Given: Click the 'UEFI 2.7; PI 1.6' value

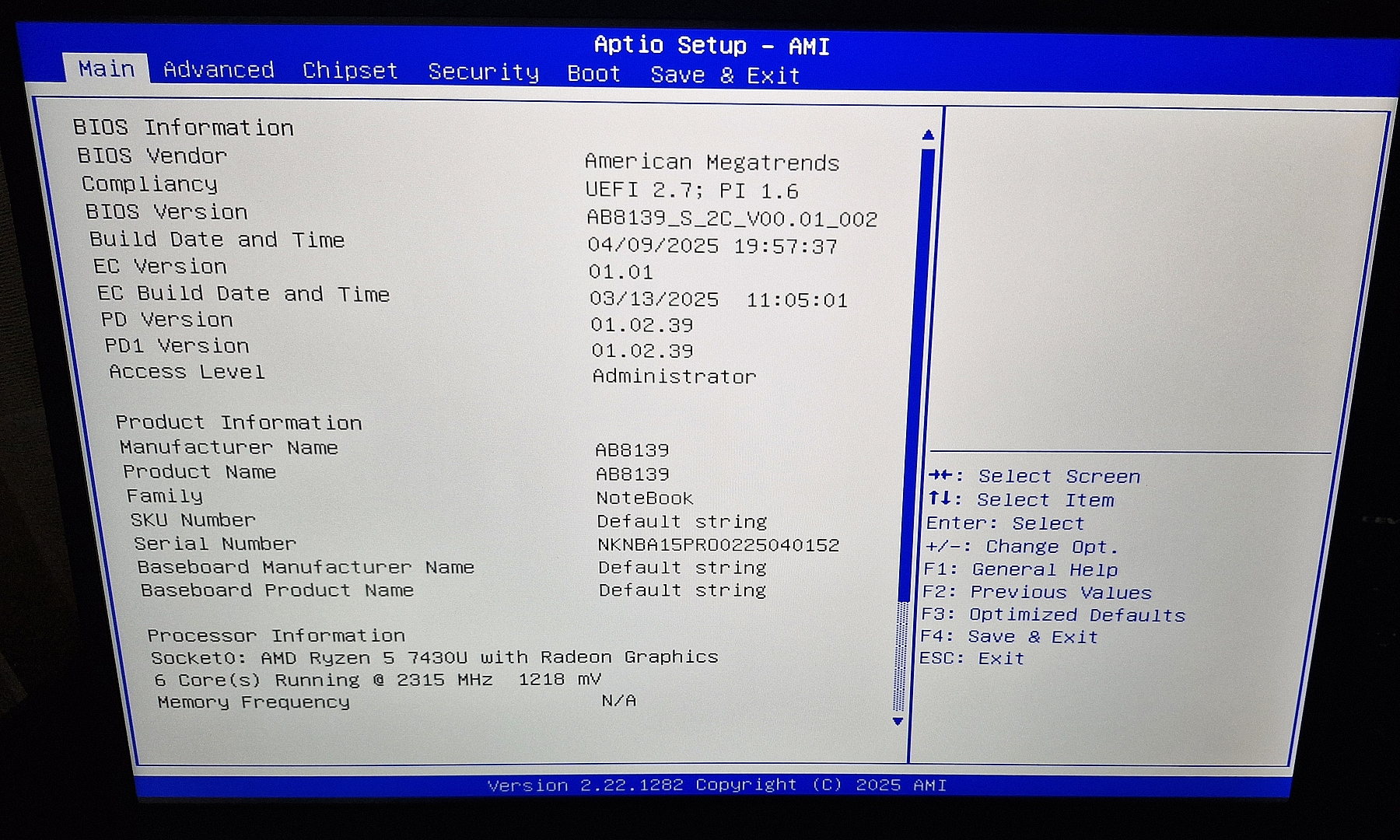Looking at the screenshot, I should coord(691,191).
